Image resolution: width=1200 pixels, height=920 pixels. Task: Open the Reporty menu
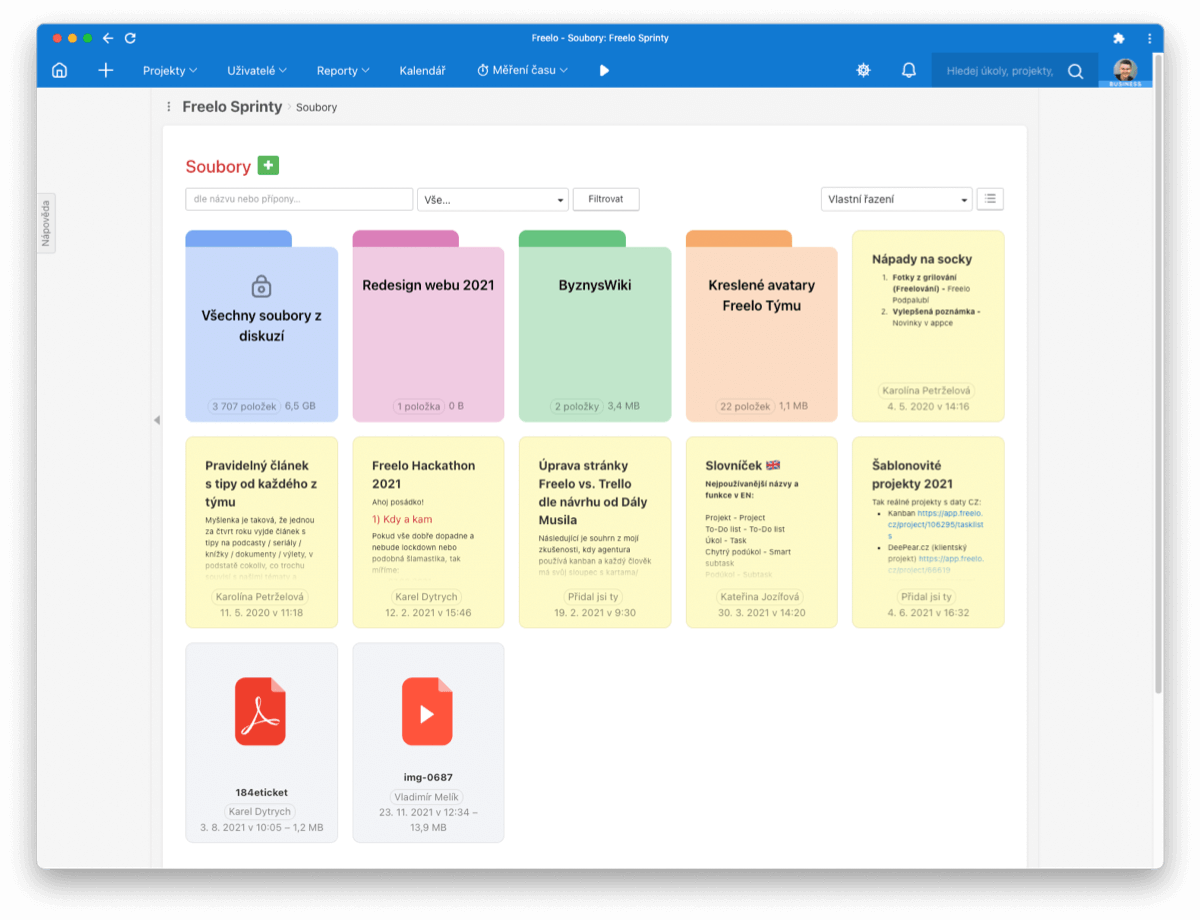pyautogui.click(x=343, y=71)
